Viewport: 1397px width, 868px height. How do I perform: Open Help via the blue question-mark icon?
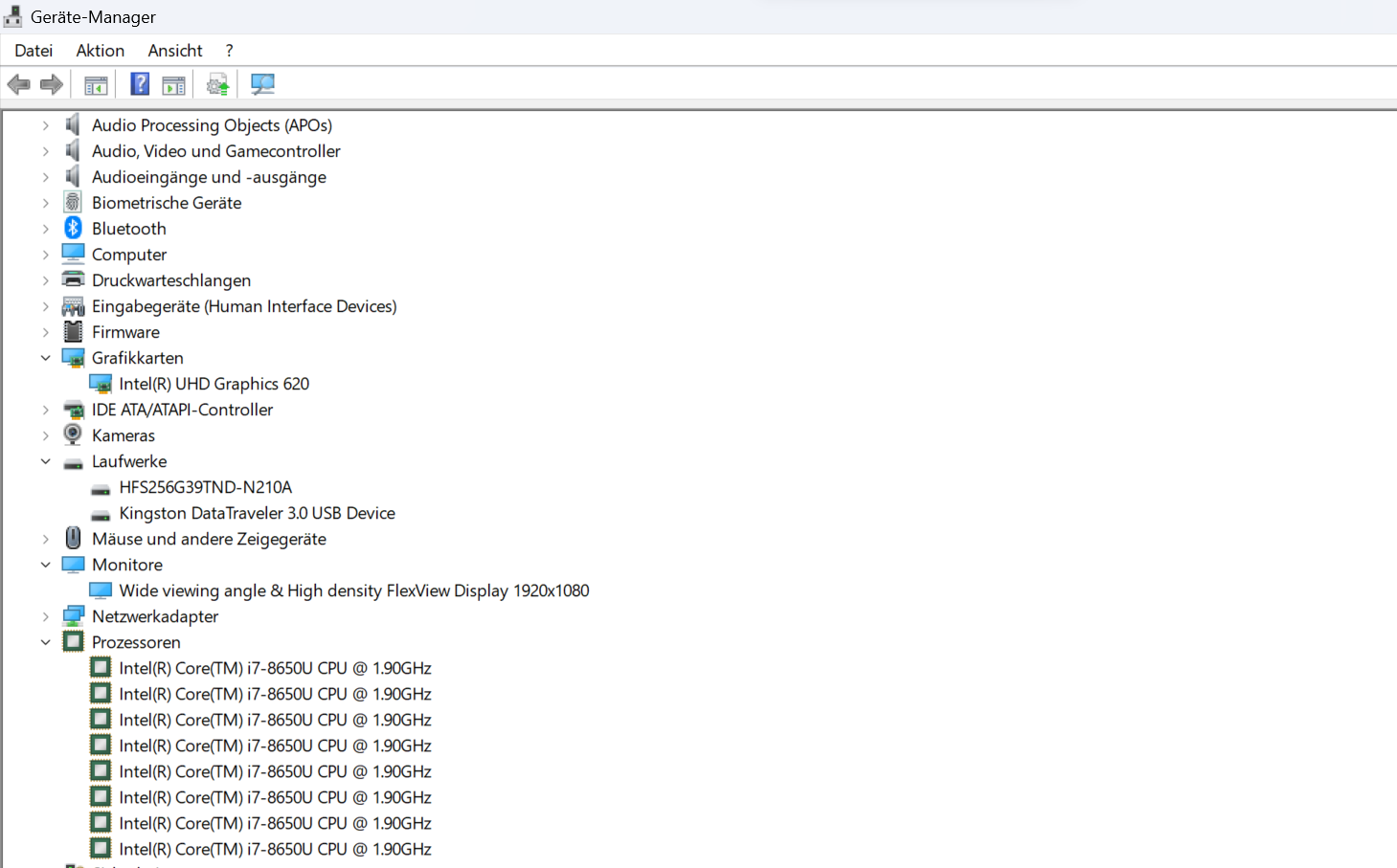click(140, 84)
